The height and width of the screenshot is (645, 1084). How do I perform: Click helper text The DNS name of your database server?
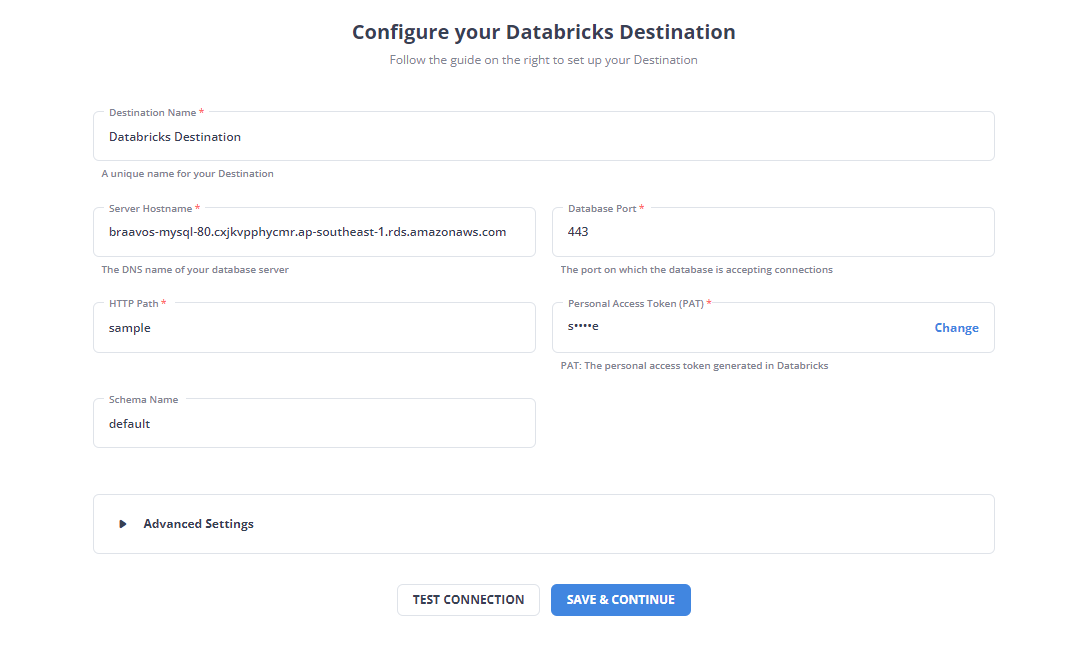pyautogui.click(x=195, y=270)
